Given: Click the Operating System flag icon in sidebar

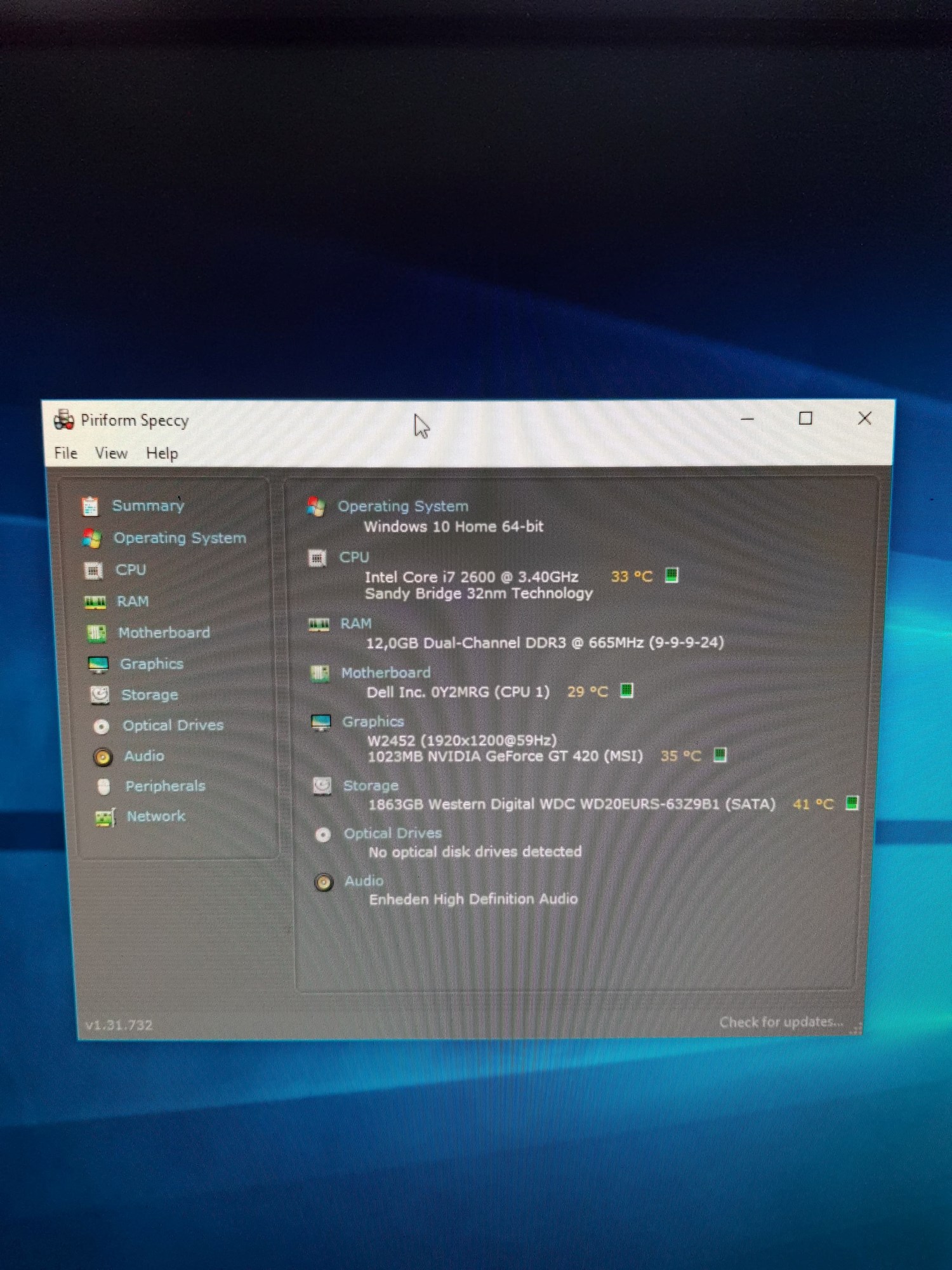Looking at the screenshot, I should [x=92, y=538].
